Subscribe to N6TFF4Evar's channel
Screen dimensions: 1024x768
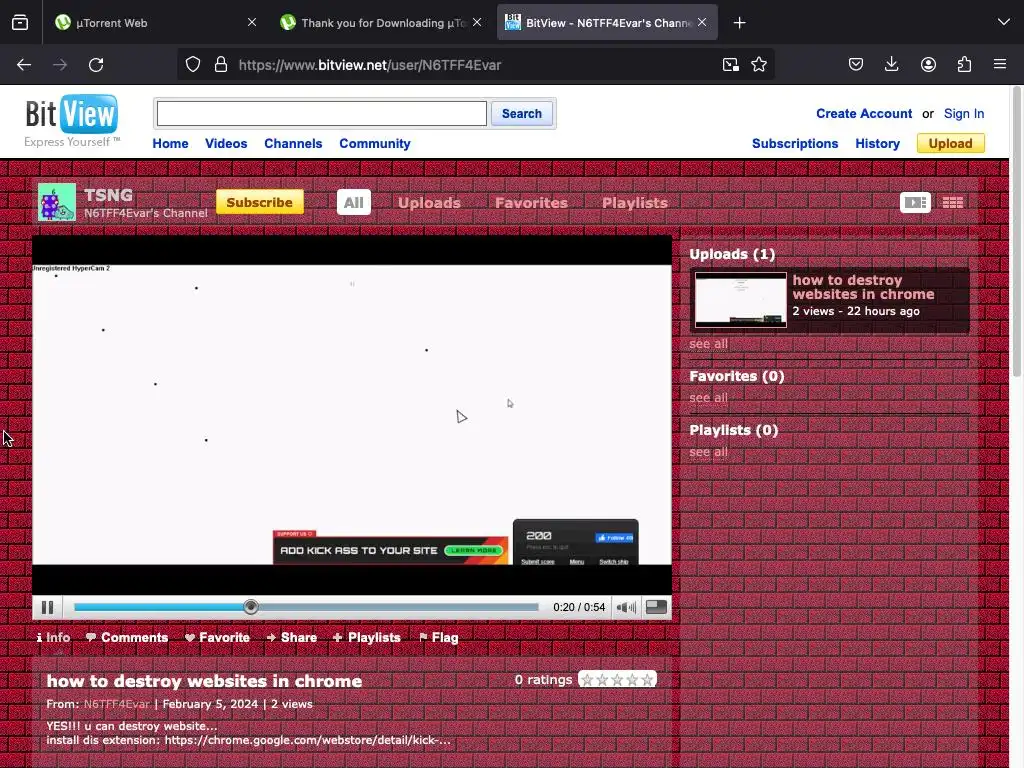point(260,202)
